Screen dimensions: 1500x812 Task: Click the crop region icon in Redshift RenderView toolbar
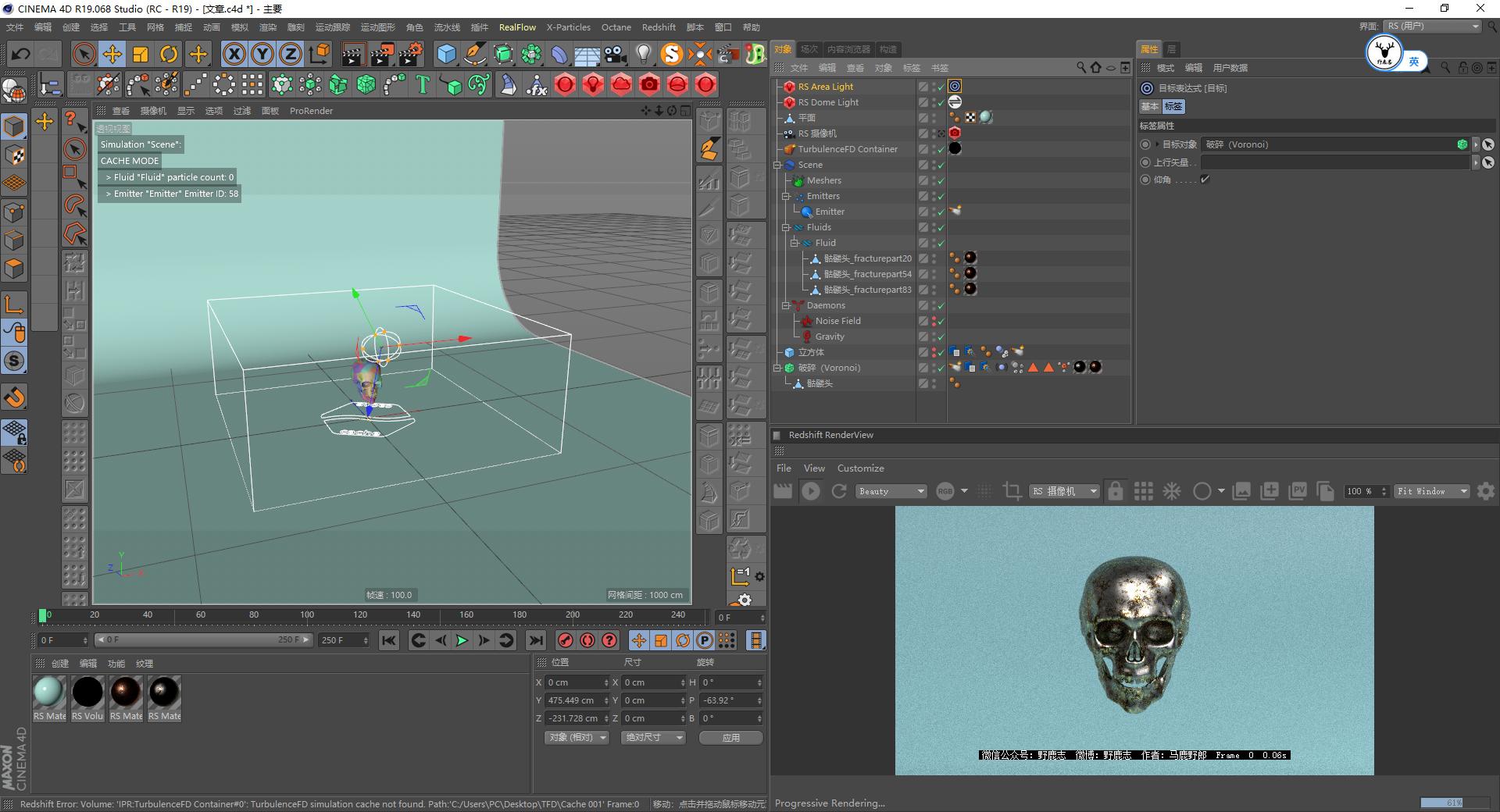point(1012,491)
